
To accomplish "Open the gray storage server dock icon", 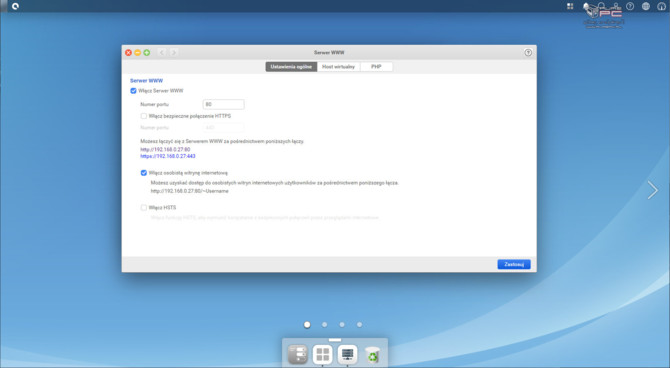I will 298,354.
